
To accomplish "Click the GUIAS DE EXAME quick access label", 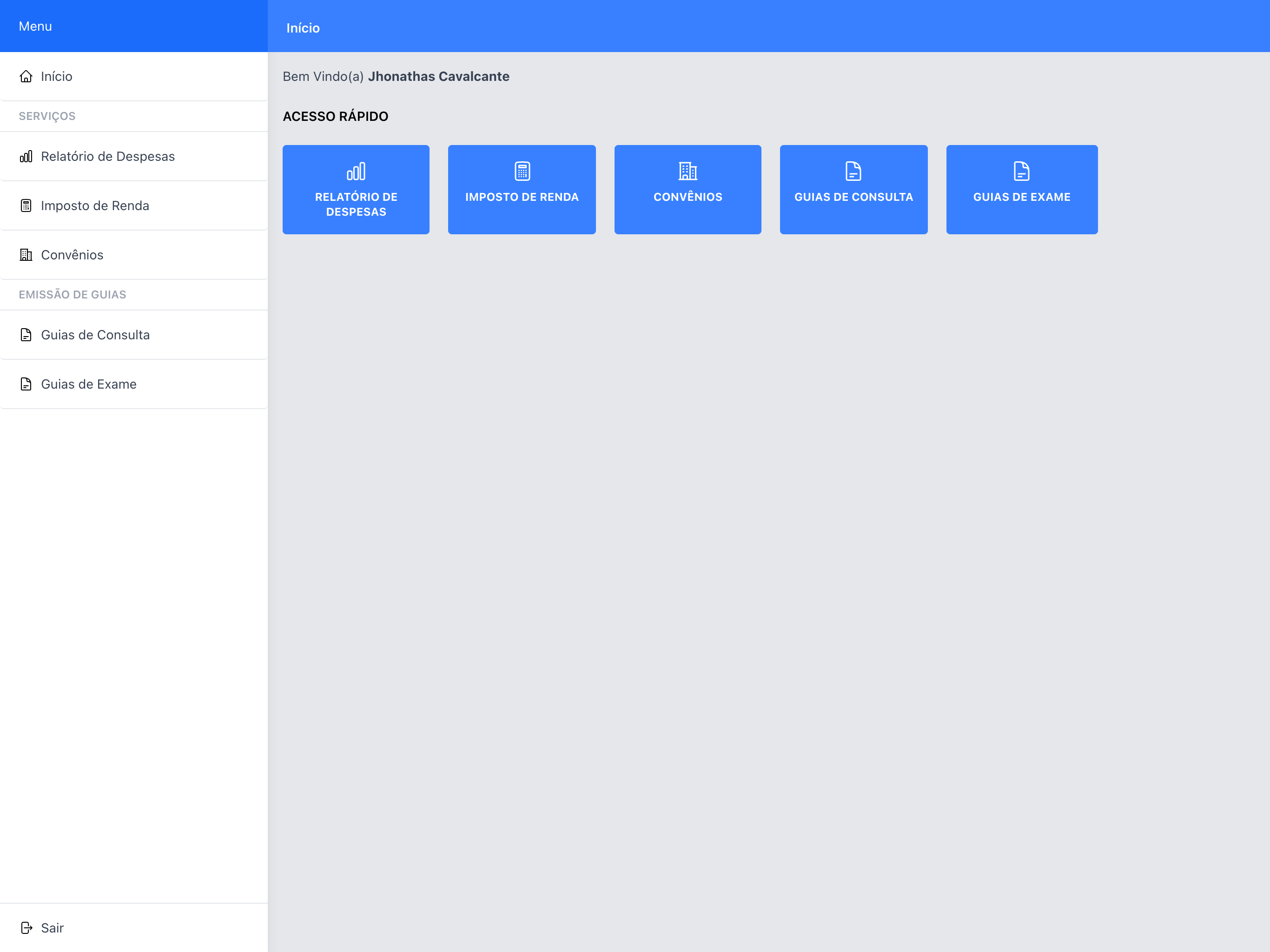I will [1022, 197].
